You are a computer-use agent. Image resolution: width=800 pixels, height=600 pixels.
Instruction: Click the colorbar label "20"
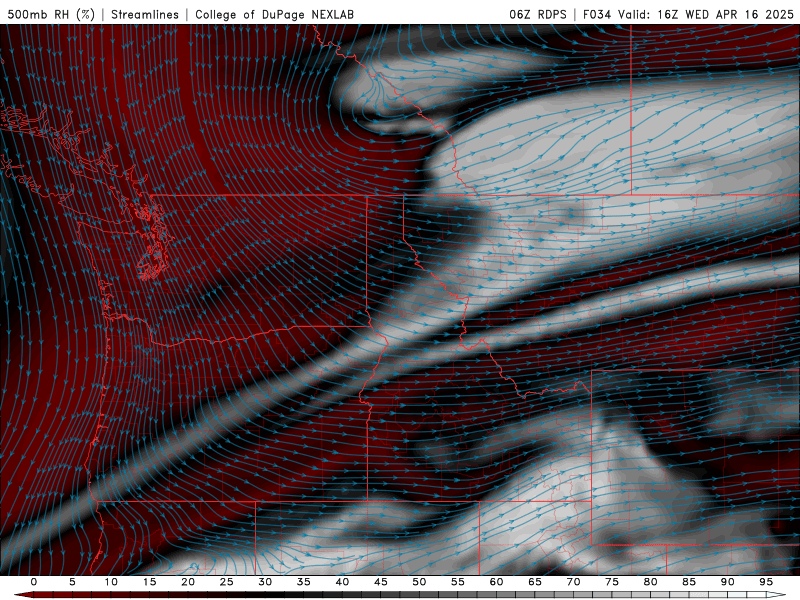pyautogui.click(x=188, y=582)
